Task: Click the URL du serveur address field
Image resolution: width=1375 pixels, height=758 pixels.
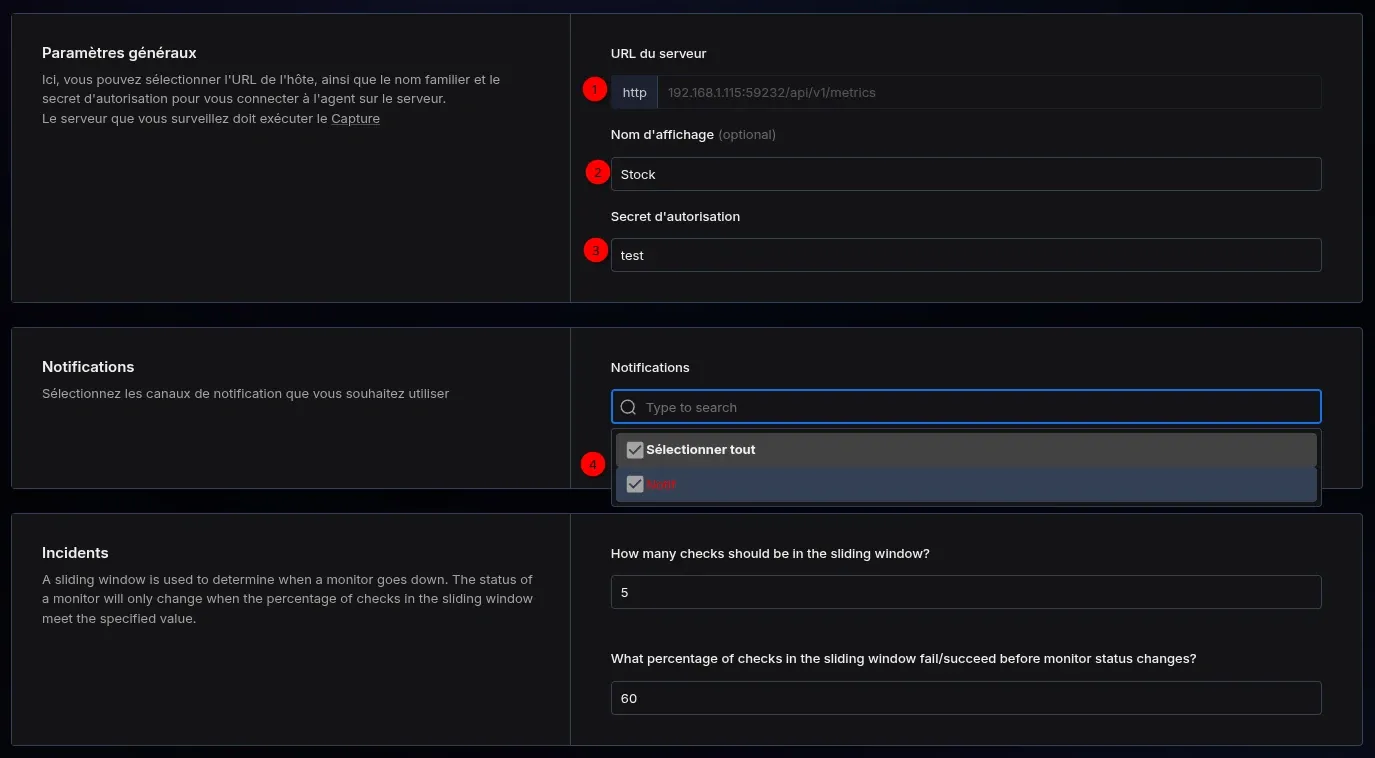Action: point(988,93)
